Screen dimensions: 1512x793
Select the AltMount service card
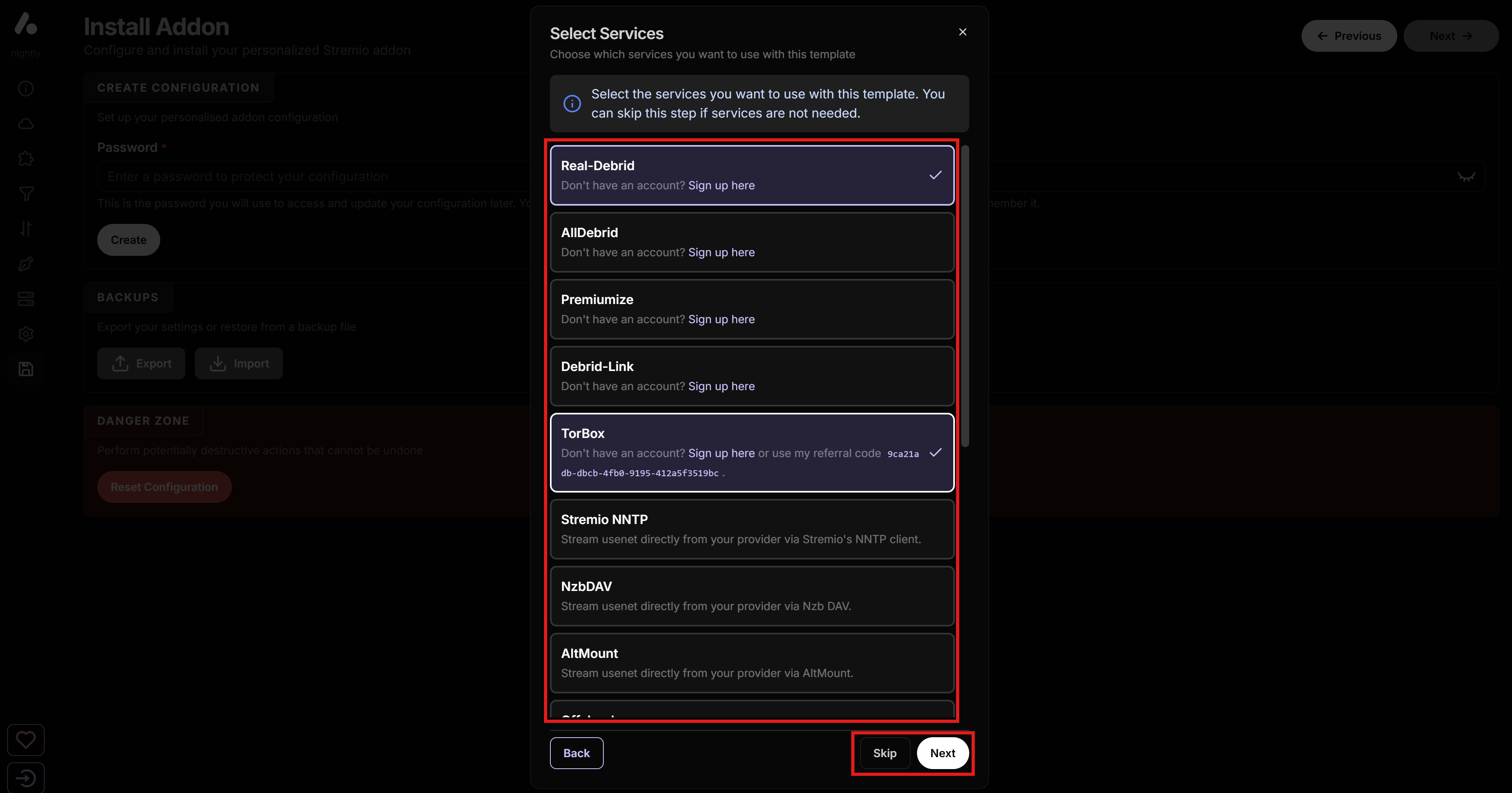point(752,663)
